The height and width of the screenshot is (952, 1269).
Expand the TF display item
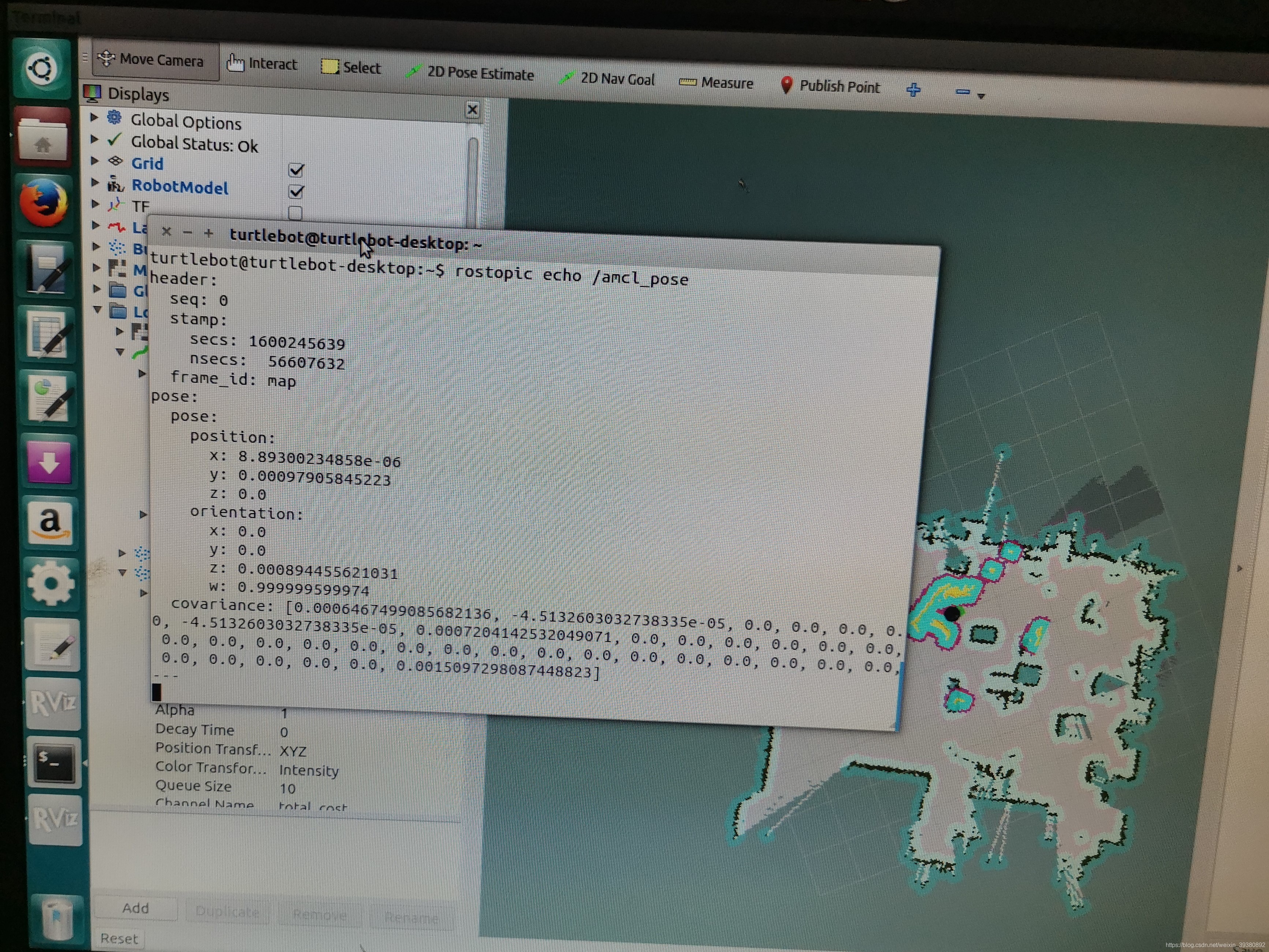pos(95,204)
